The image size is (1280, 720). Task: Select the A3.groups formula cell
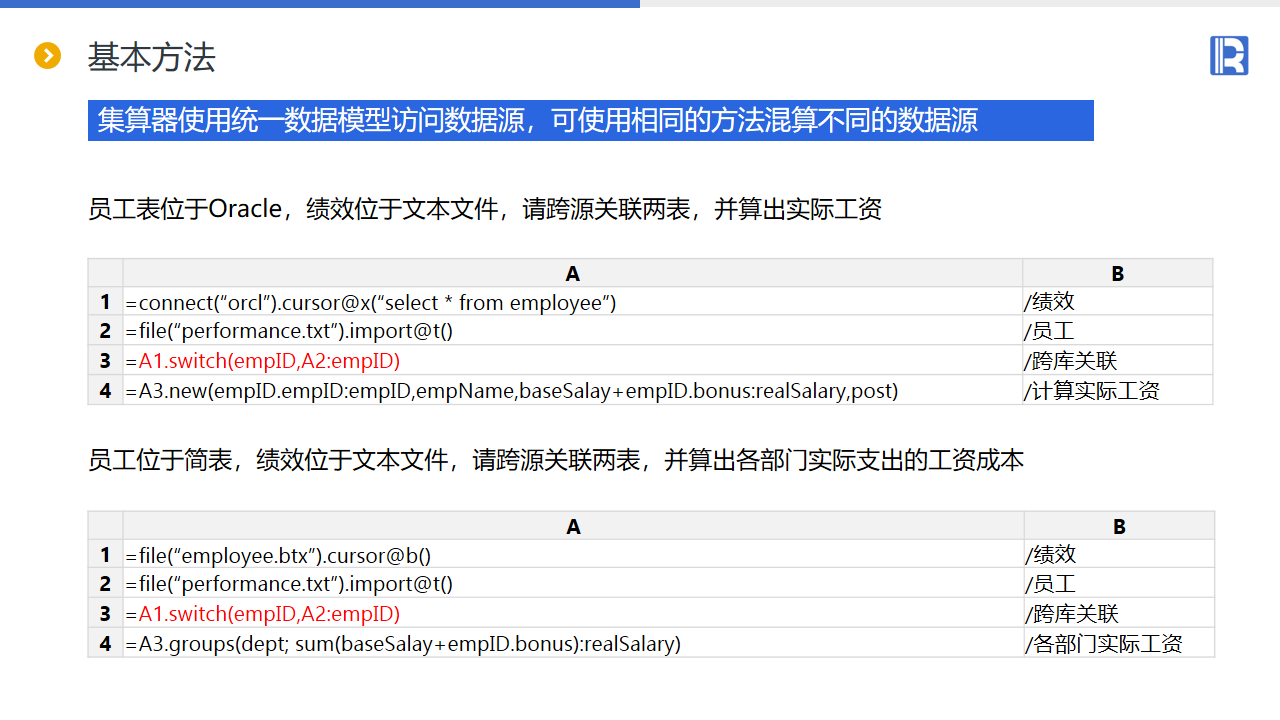(x=574, y=643)
